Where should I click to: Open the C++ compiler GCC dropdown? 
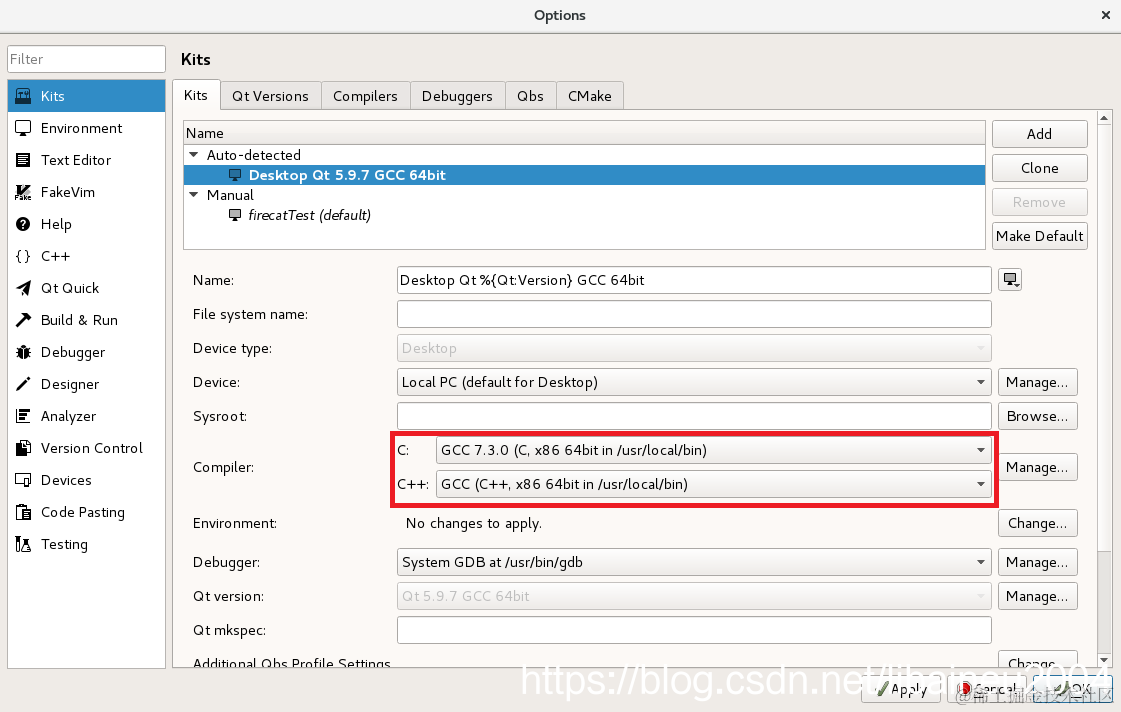(x=713, y=484)
